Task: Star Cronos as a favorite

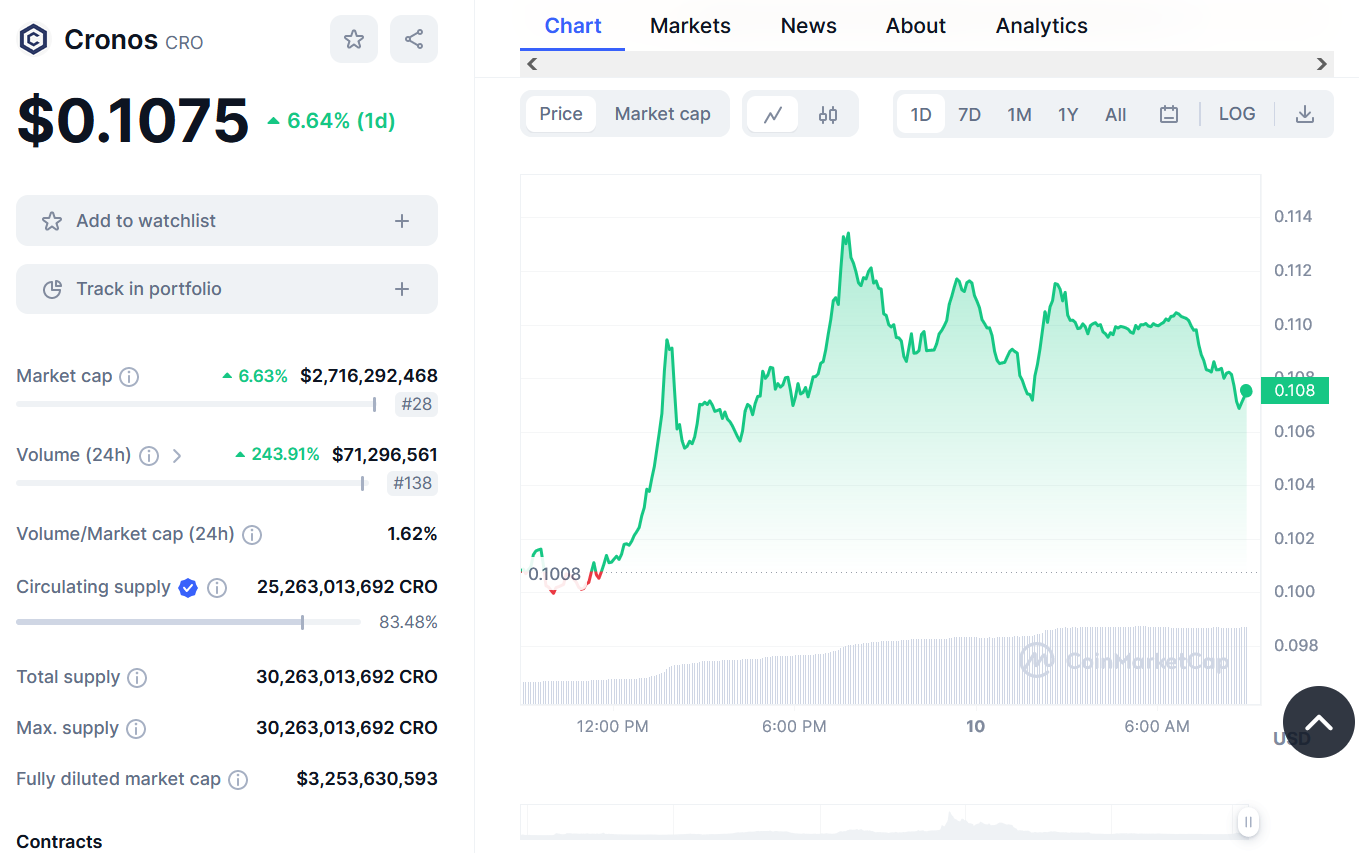Action: point(354,39)
